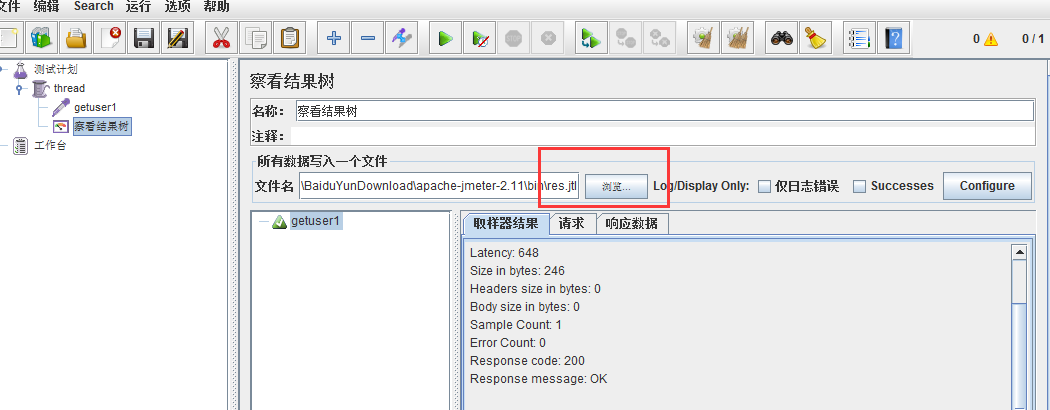Click the Help question mark icon
Screen dimensions: 1050x410
tap(893, 39)
